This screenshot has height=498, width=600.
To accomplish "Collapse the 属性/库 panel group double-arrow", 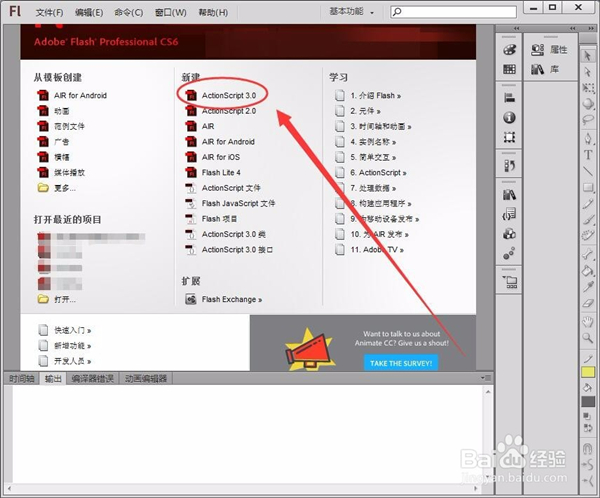I will 572,29.
